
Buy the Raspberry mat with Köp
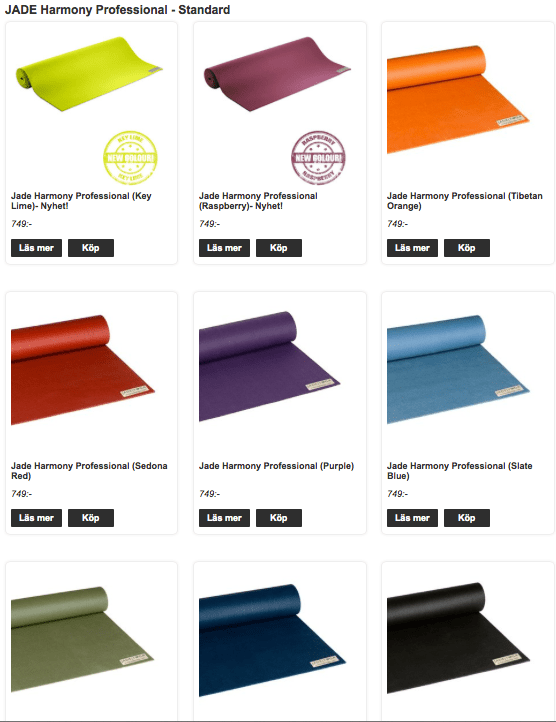[x=279, y=248]
